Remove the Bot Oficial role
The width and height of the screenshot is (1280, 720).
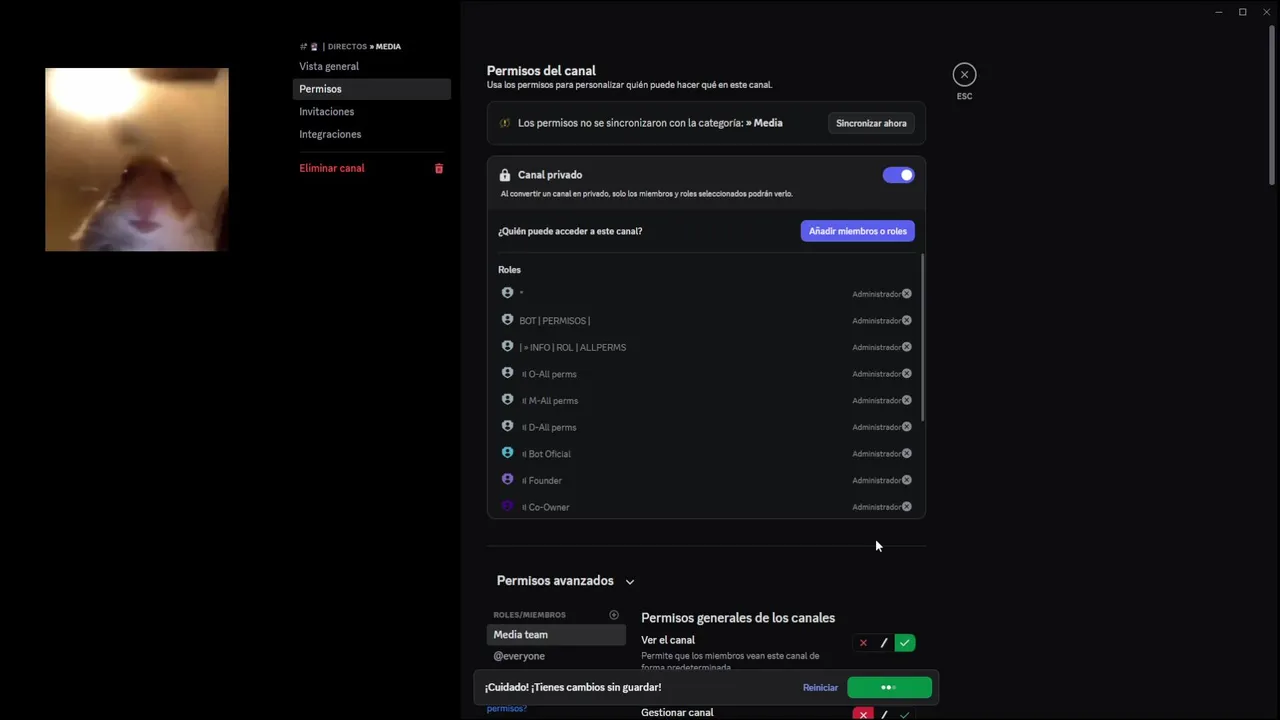[906, 453]
